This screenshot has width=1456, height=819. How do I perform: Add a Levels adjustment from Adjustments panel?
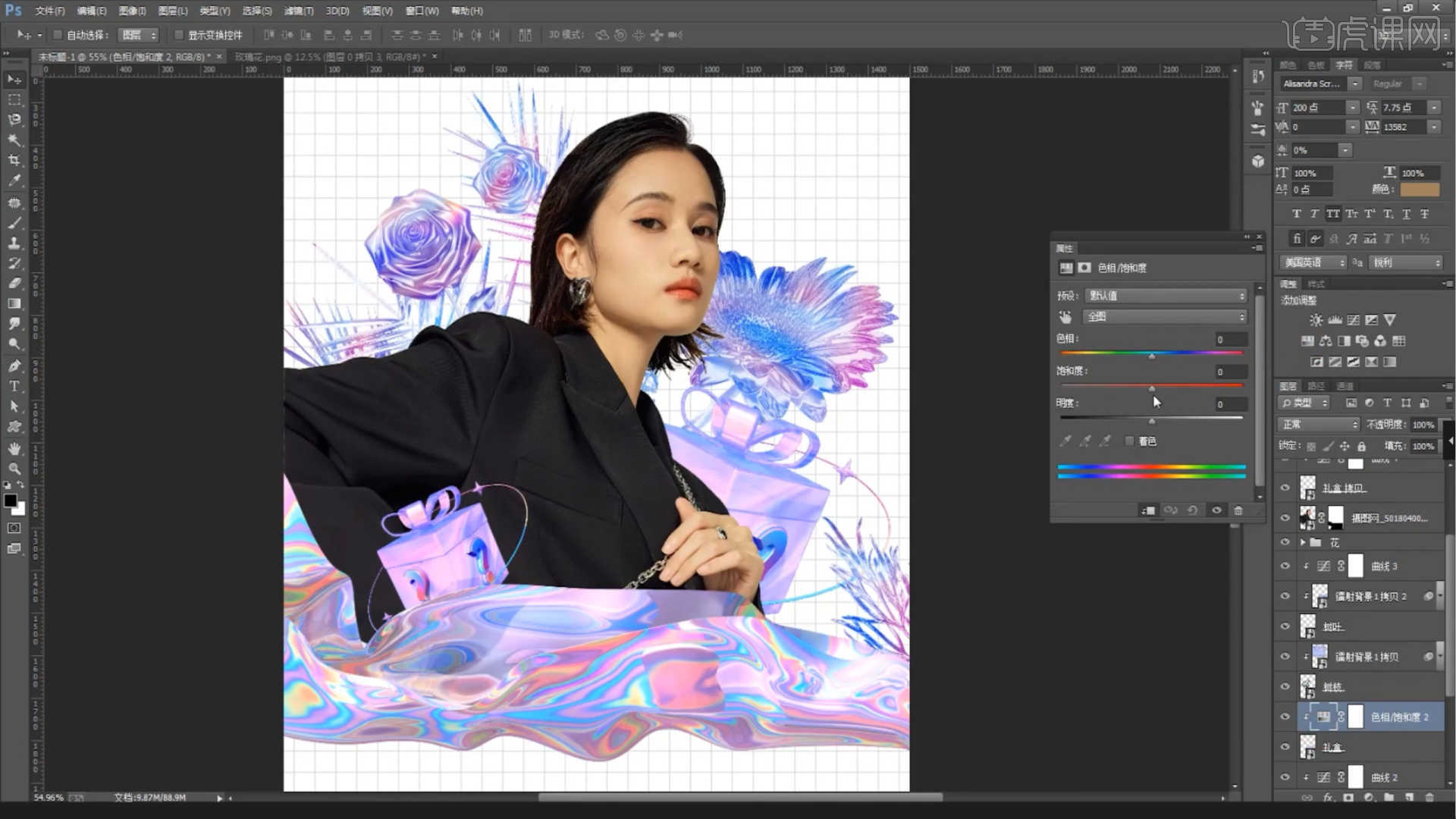click(x=1335, y=320)
